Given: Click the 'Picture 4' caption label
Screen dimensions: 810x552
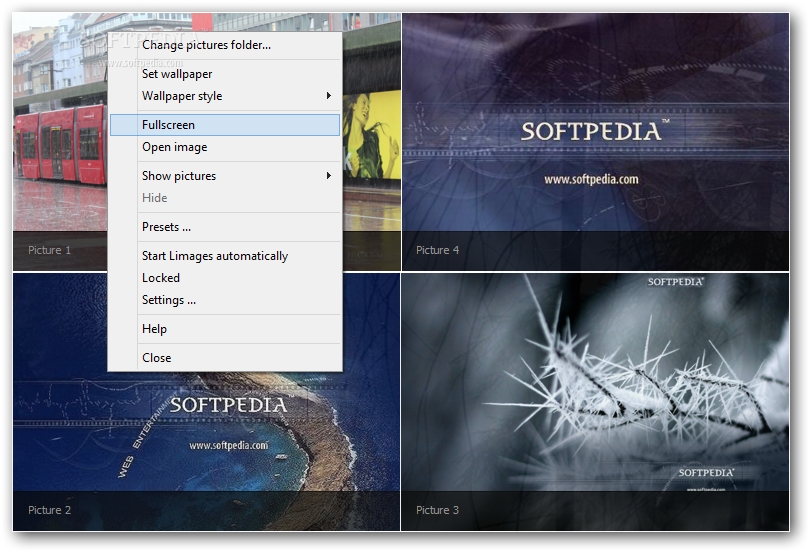Looking at the screenshot, I should (x=438, y=250).
